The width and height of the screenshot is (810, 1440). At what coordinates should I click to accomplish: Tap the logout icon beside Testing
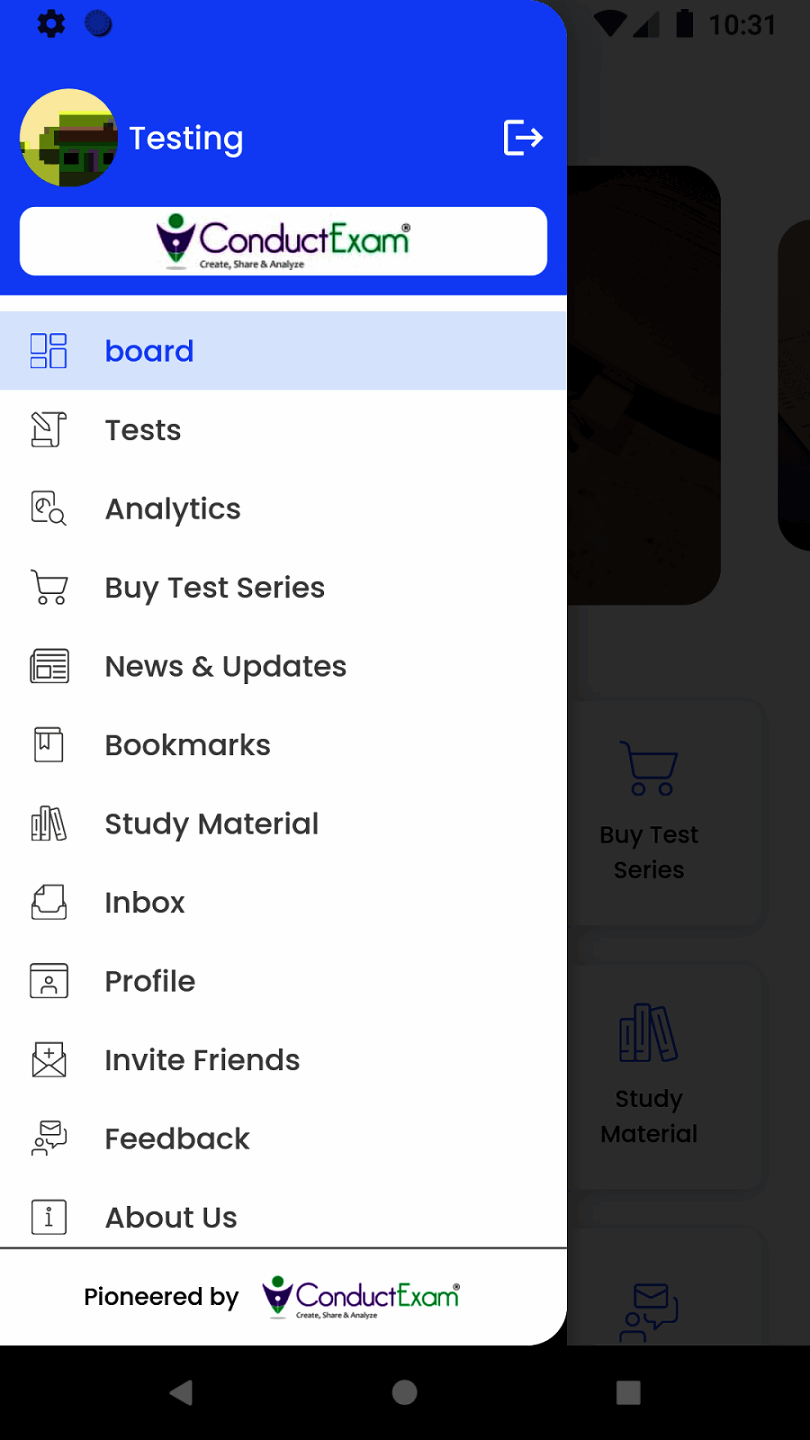tap(522, 138)
